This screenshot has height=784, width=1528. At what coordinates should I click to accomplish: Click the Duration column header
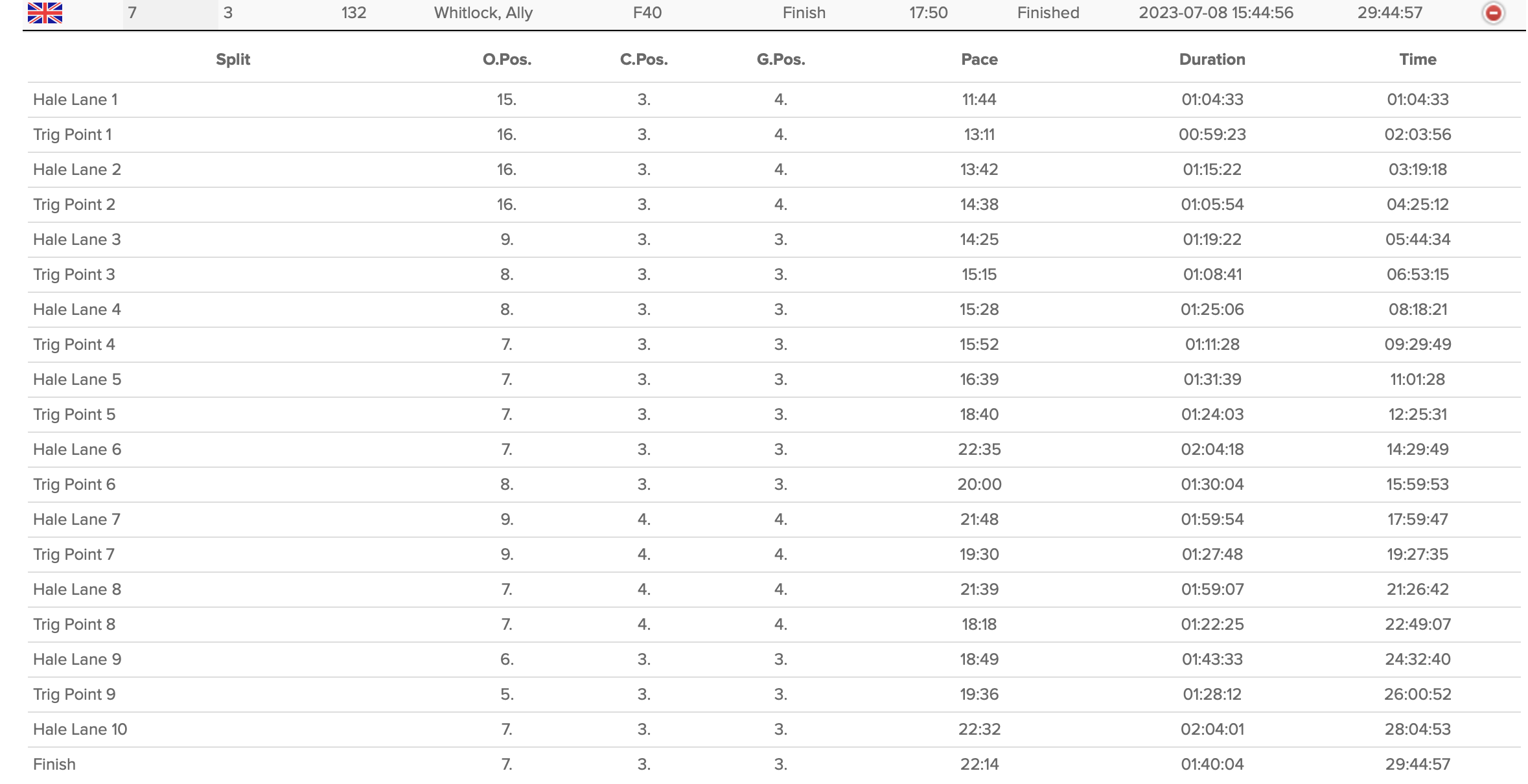1212,60
